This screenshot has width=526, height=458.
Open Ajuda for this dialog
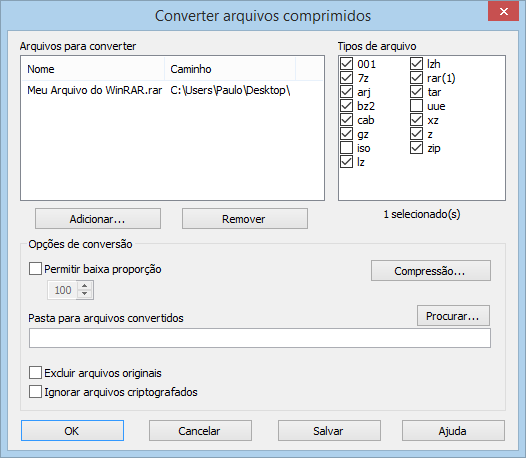tap(453, 430)
